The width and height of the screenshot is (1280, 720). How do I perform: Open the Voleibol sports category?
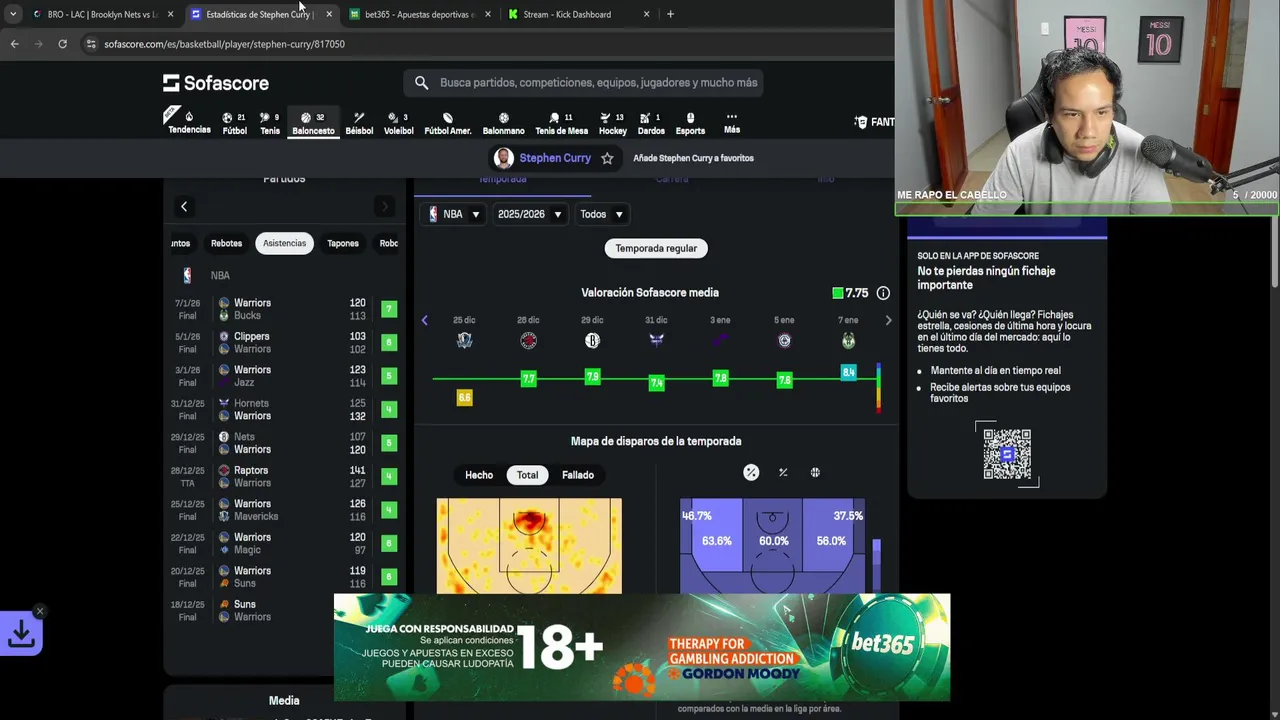pos(398,123)
